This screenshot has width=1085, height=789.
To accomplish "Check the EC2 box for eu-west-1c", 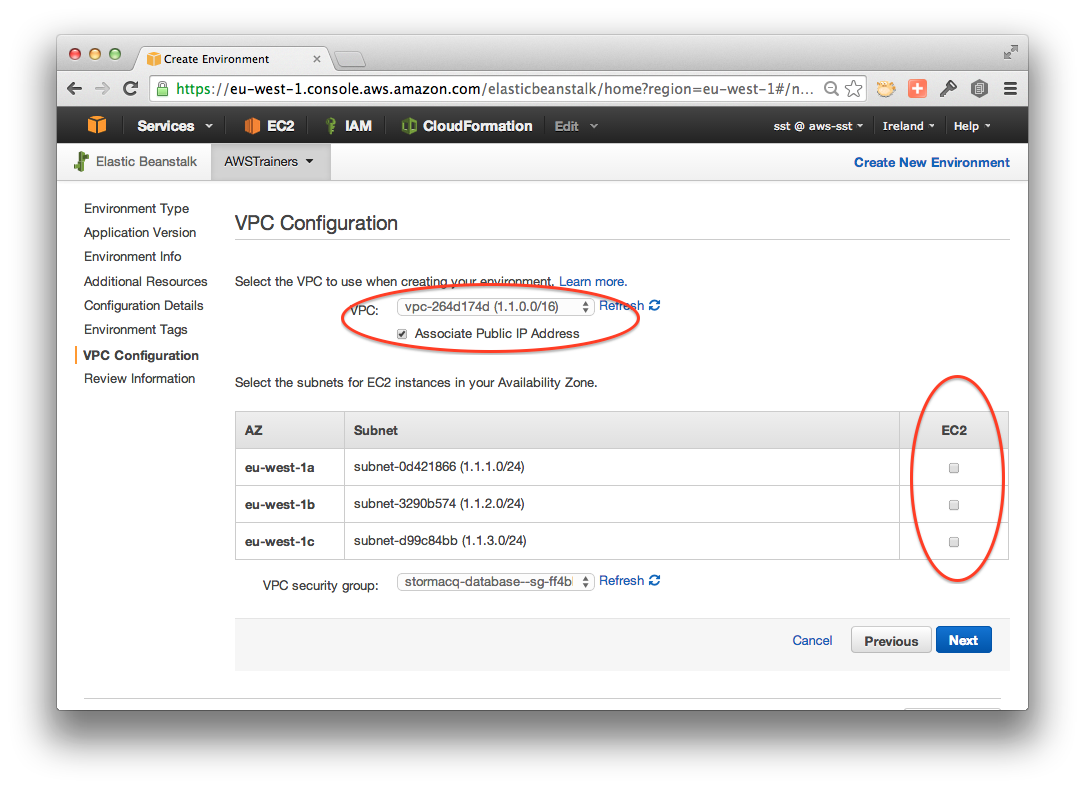I will tap(954, 542).
